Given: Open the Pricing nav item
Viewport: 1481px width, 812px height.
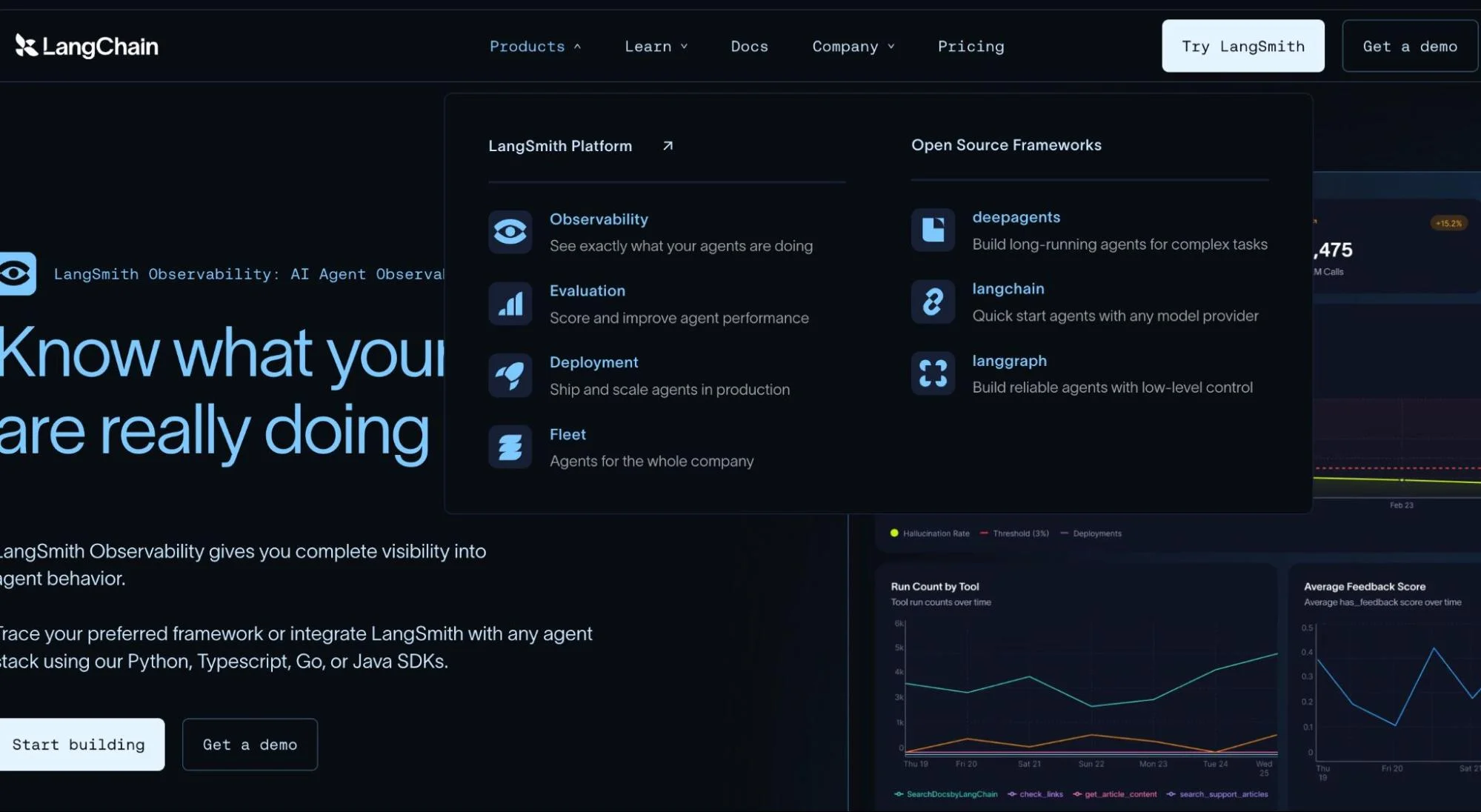Looking at the screenshot, I should coord(971,47).
